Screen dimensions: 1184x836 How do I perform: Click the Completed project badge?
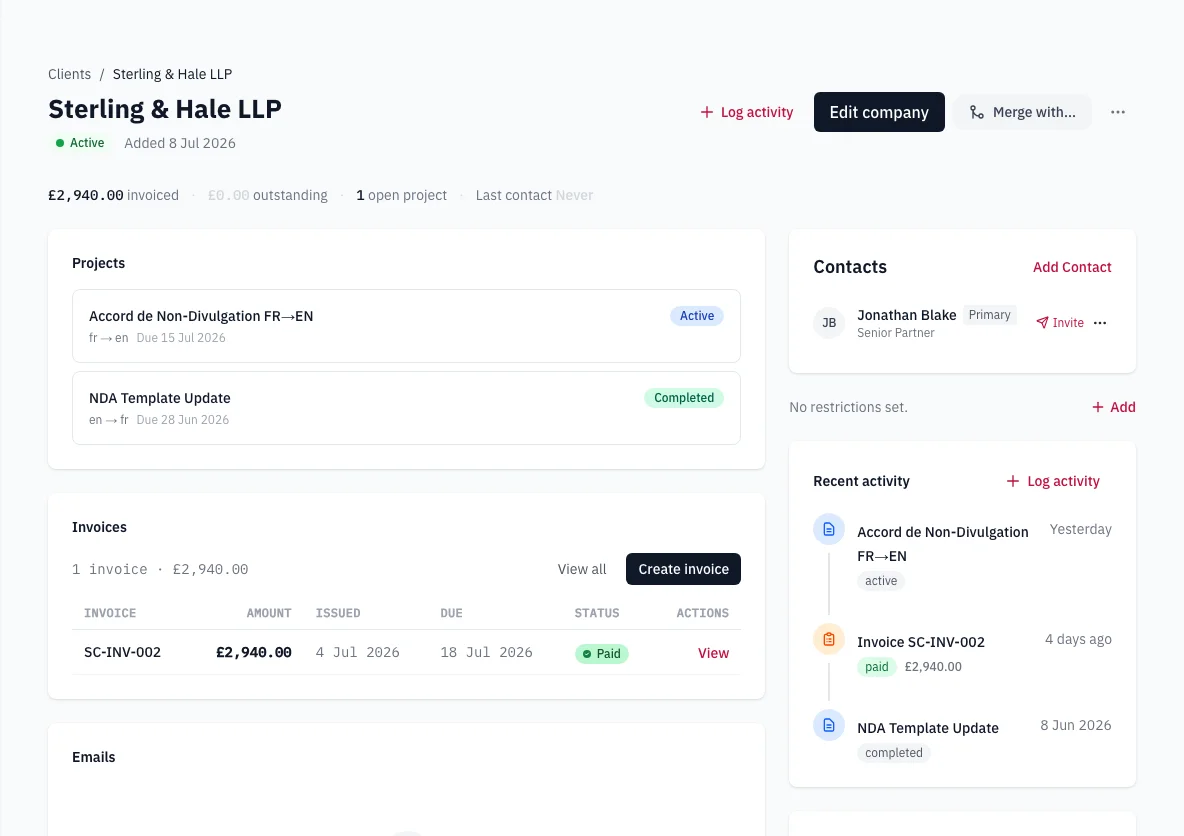[x=683, y=398]
